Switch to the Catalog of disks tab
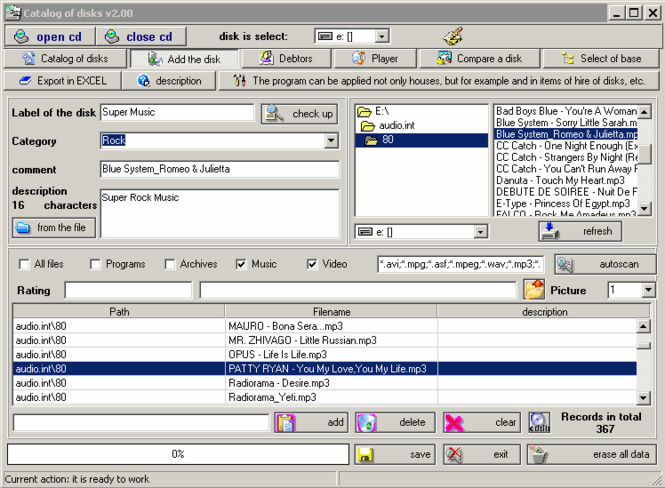 [x=65, y=59]
